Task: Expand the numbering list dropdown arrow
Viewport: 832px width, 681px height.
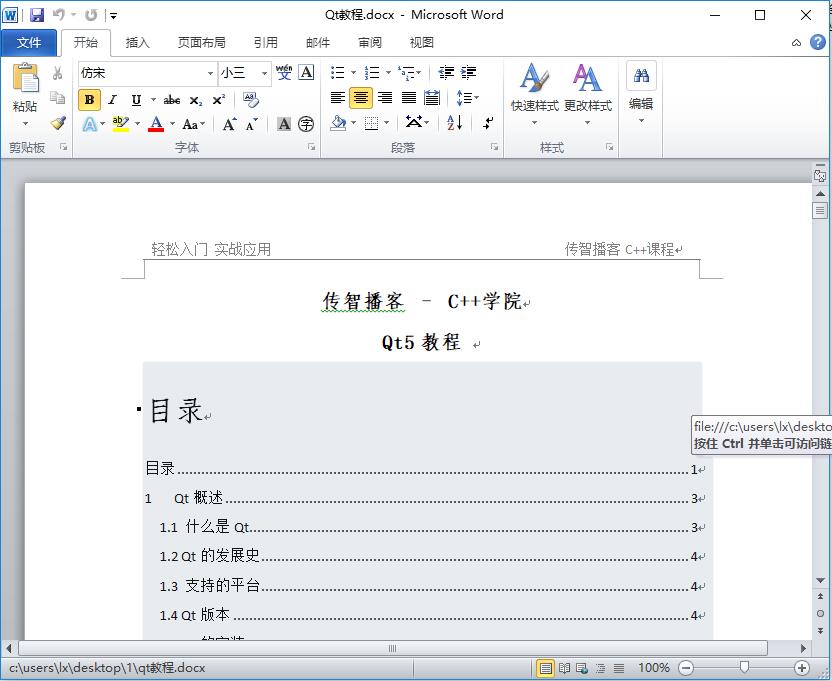Action: click(x=388, y=72)
